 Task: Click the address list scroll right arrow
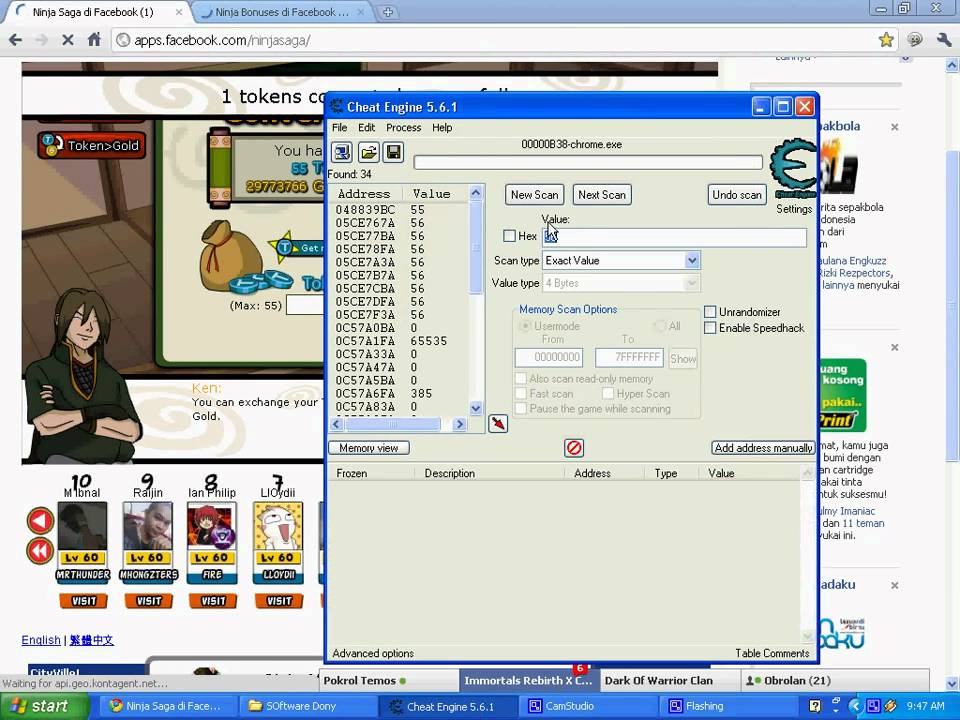tap(460, 424)
